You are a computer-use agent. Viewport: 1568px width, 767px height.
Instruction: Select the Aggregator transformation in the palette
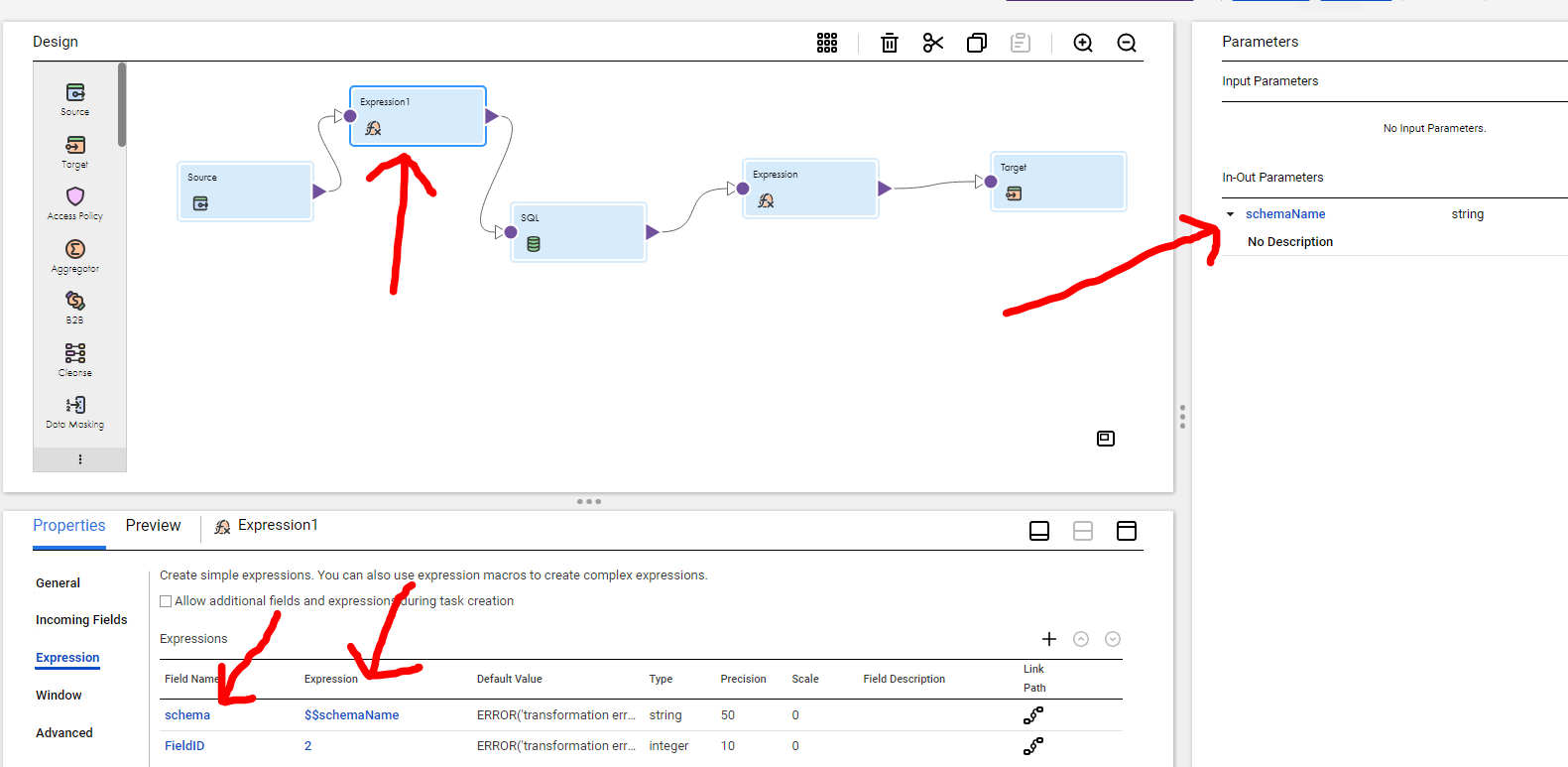point(75,256)
